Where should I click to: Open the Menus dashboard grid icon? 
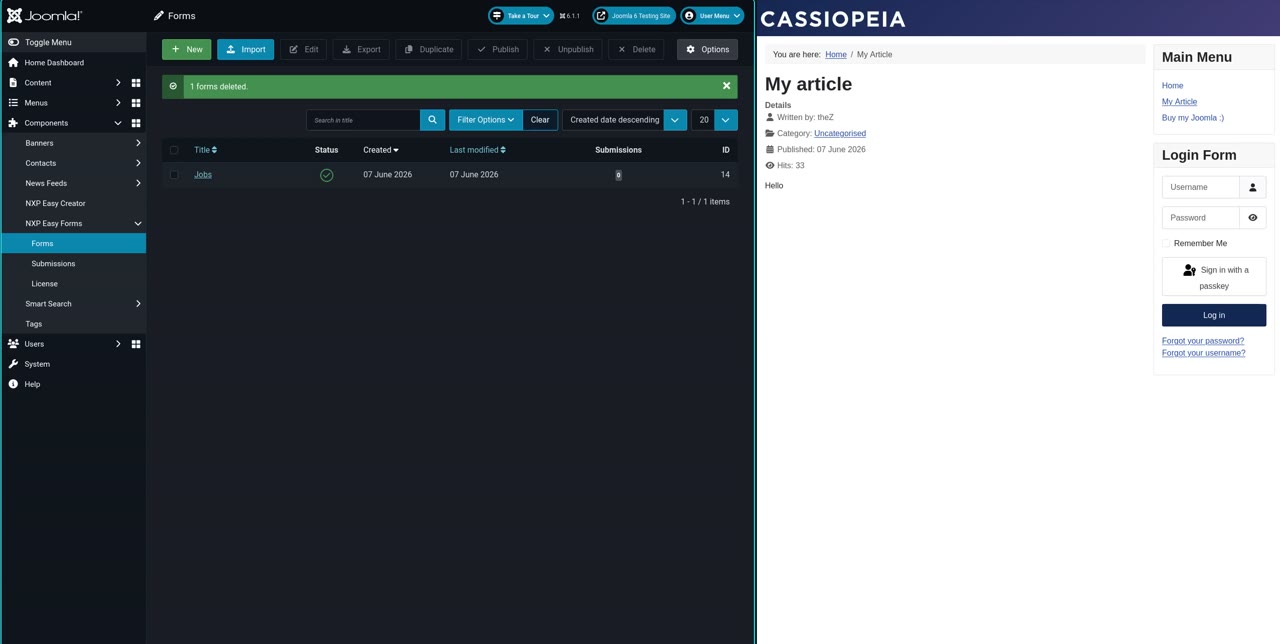(x=136, y=103)
